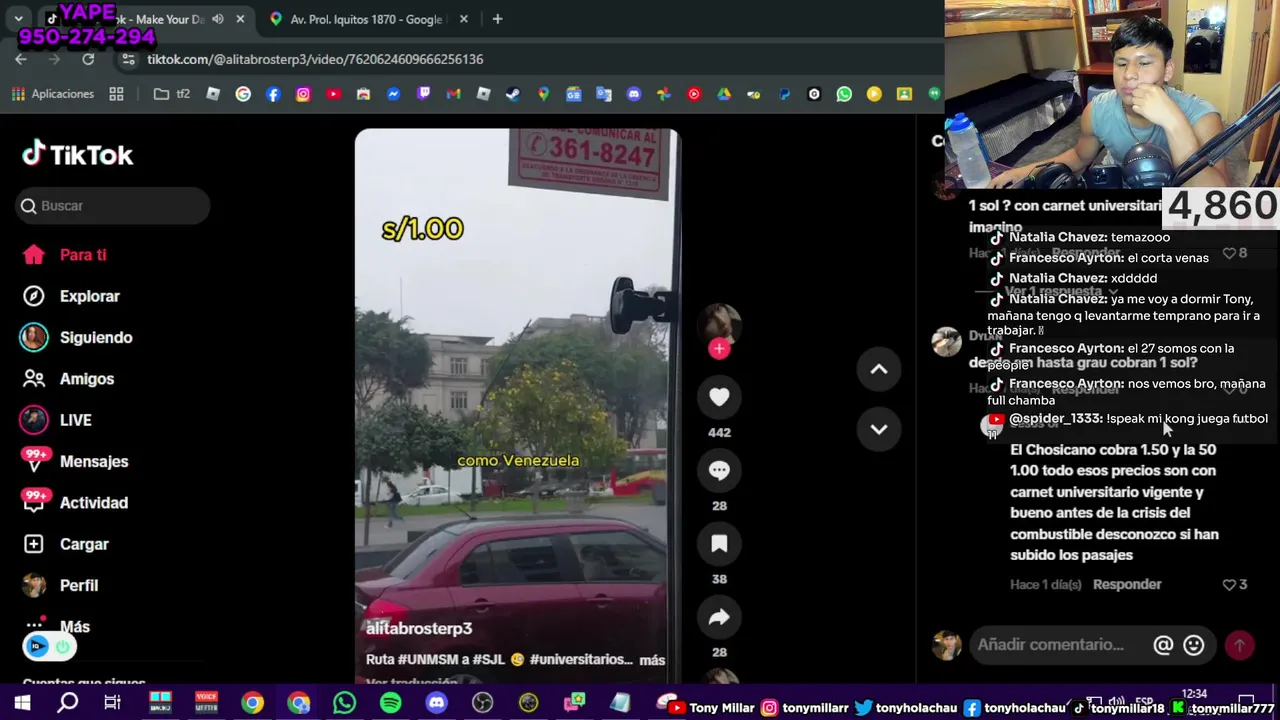Post comment with red arrow button
The image size is (1280, 720).
[1239, 646]
